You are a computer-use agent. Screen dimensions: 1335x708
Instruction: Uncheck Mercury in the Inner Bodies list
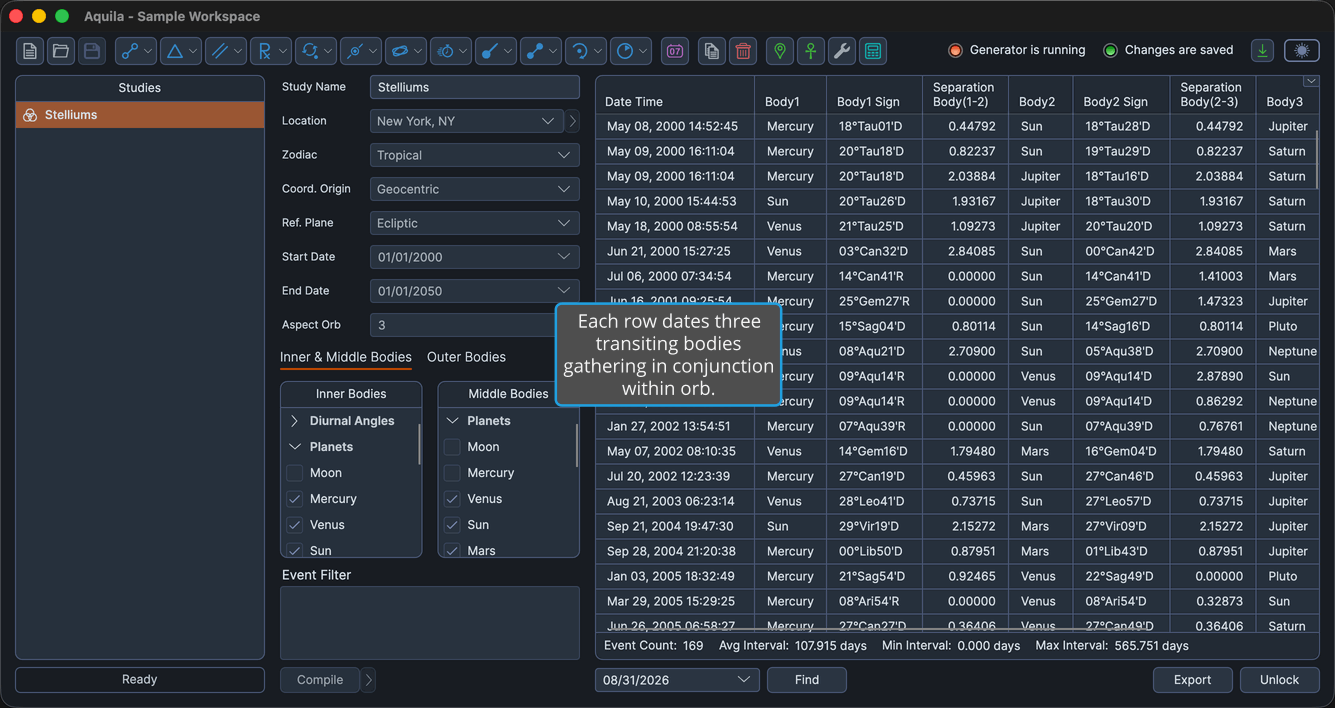pyautogui.click(x=294, y=499)
